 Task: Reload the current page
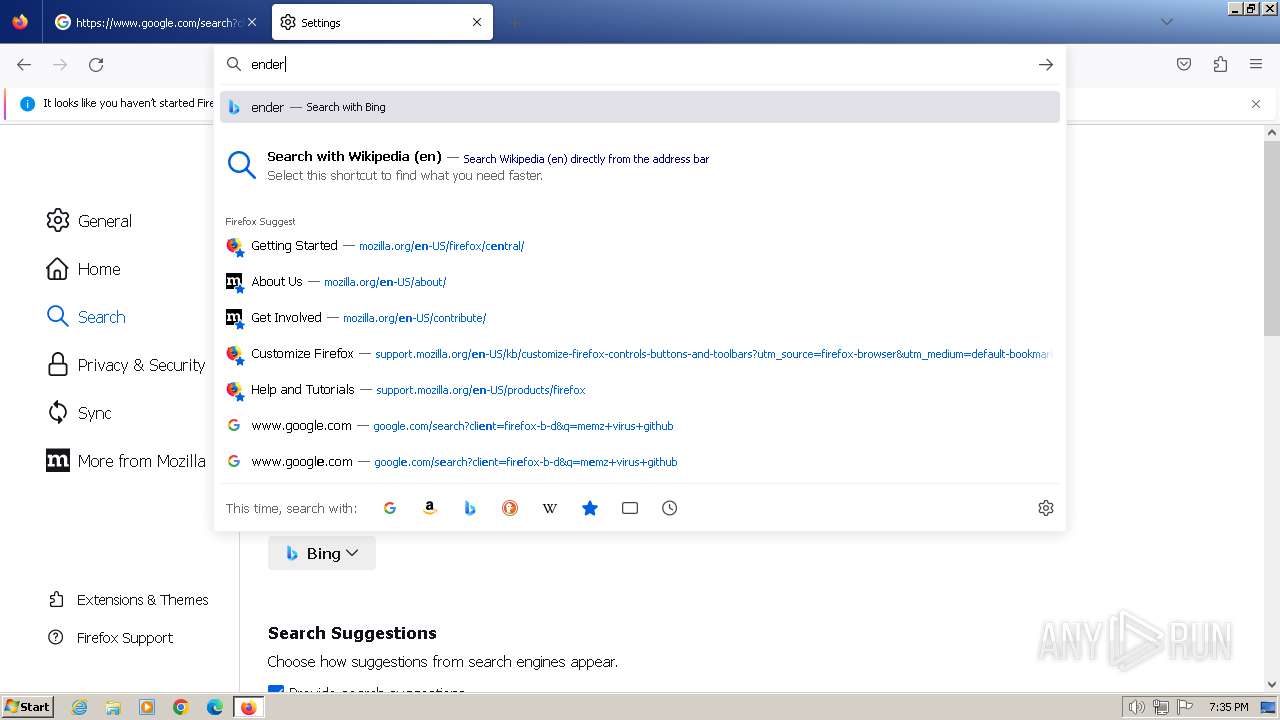[96, 64]
